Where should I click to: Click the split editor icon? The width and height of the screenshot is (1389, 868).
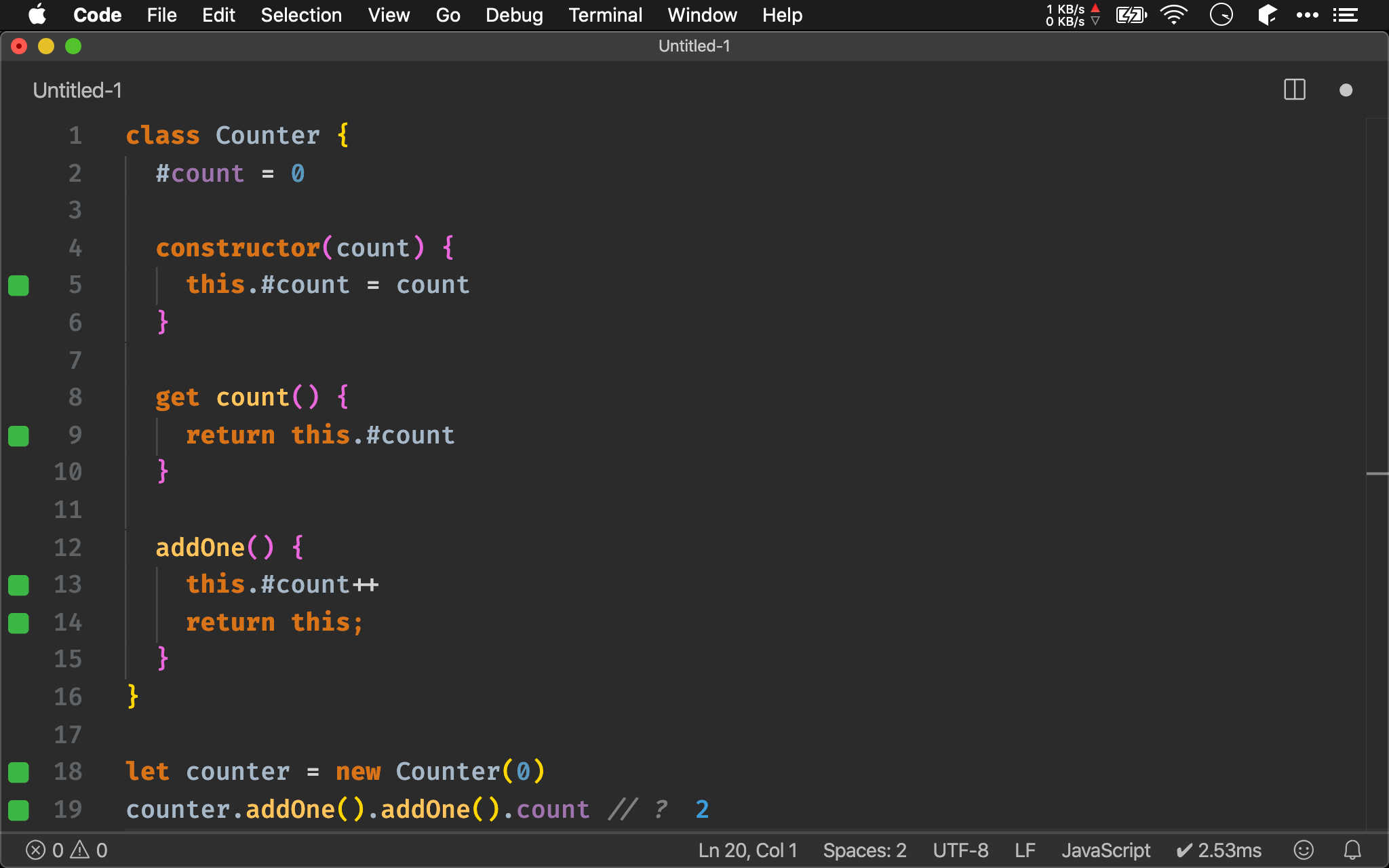1294,90
